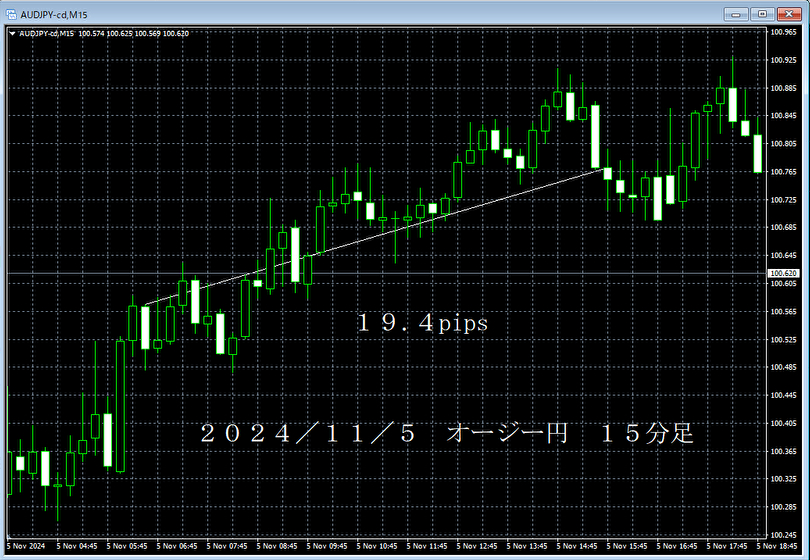Viewport: 810px width, 560px height.
Task: Click the time axis label '5 Nov 15:45'
Action: (627, 546)
